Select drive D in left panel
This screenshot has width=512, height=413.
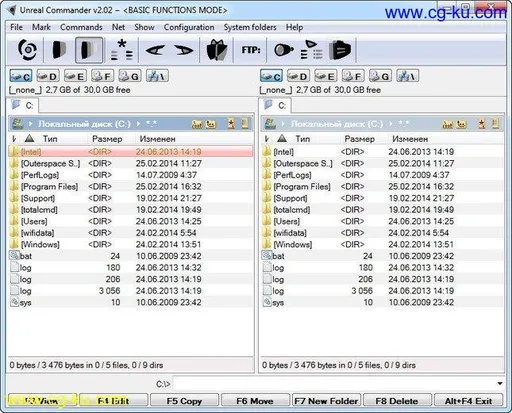(48, 76)
